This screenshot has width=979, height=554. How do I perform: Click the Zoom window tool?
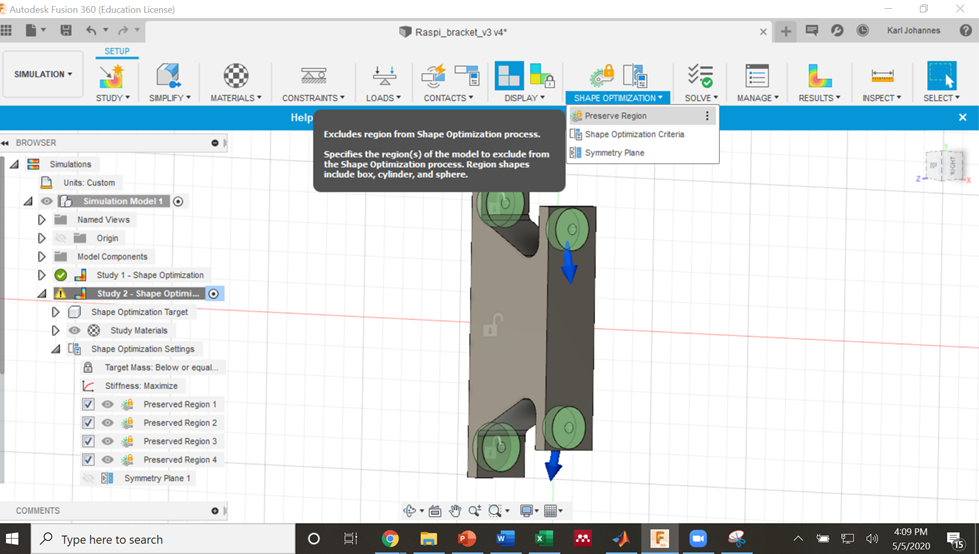tap(494, 511)
